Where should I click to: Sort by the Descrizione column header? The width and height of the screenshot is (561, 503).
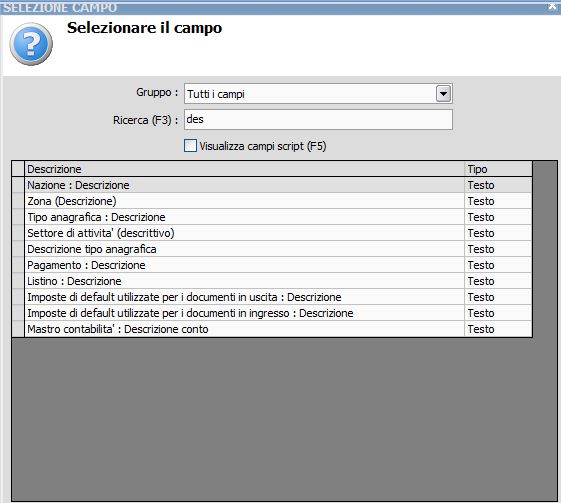click(x=244, y=169)
